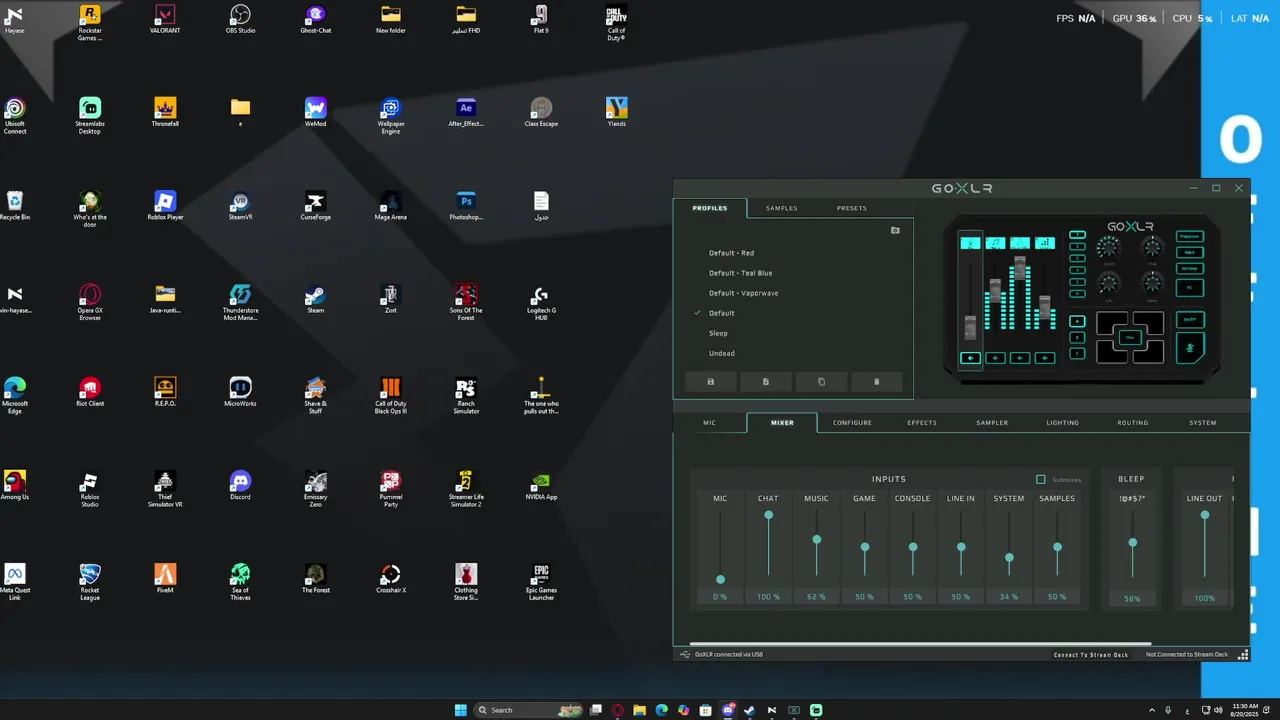Click the copy profile icon
This screenshot has width=1280, height=720.
[821, 381]
